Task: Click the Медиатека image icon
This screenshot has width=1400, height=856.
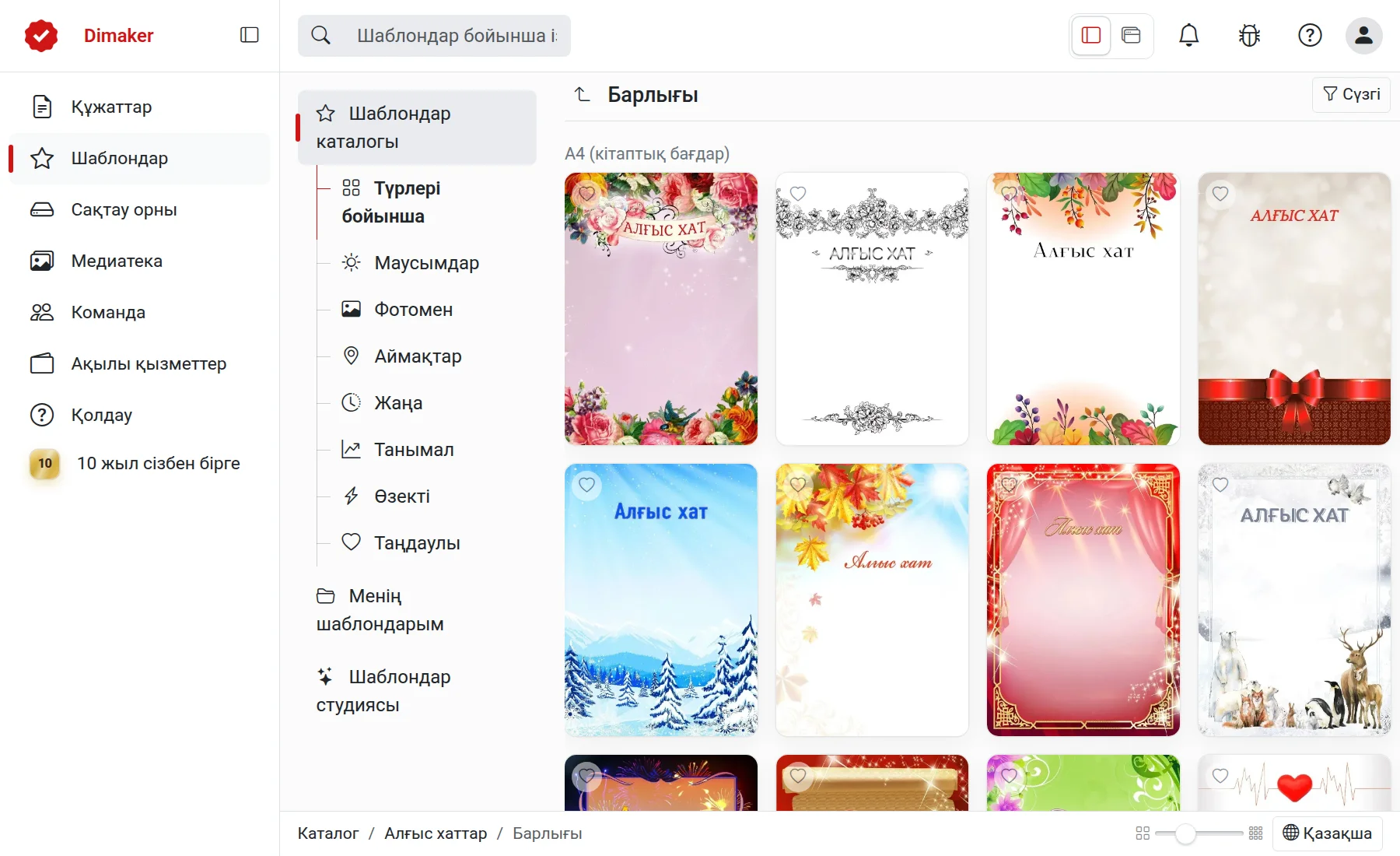Action: pyautogui.click(x=42, y=261)
